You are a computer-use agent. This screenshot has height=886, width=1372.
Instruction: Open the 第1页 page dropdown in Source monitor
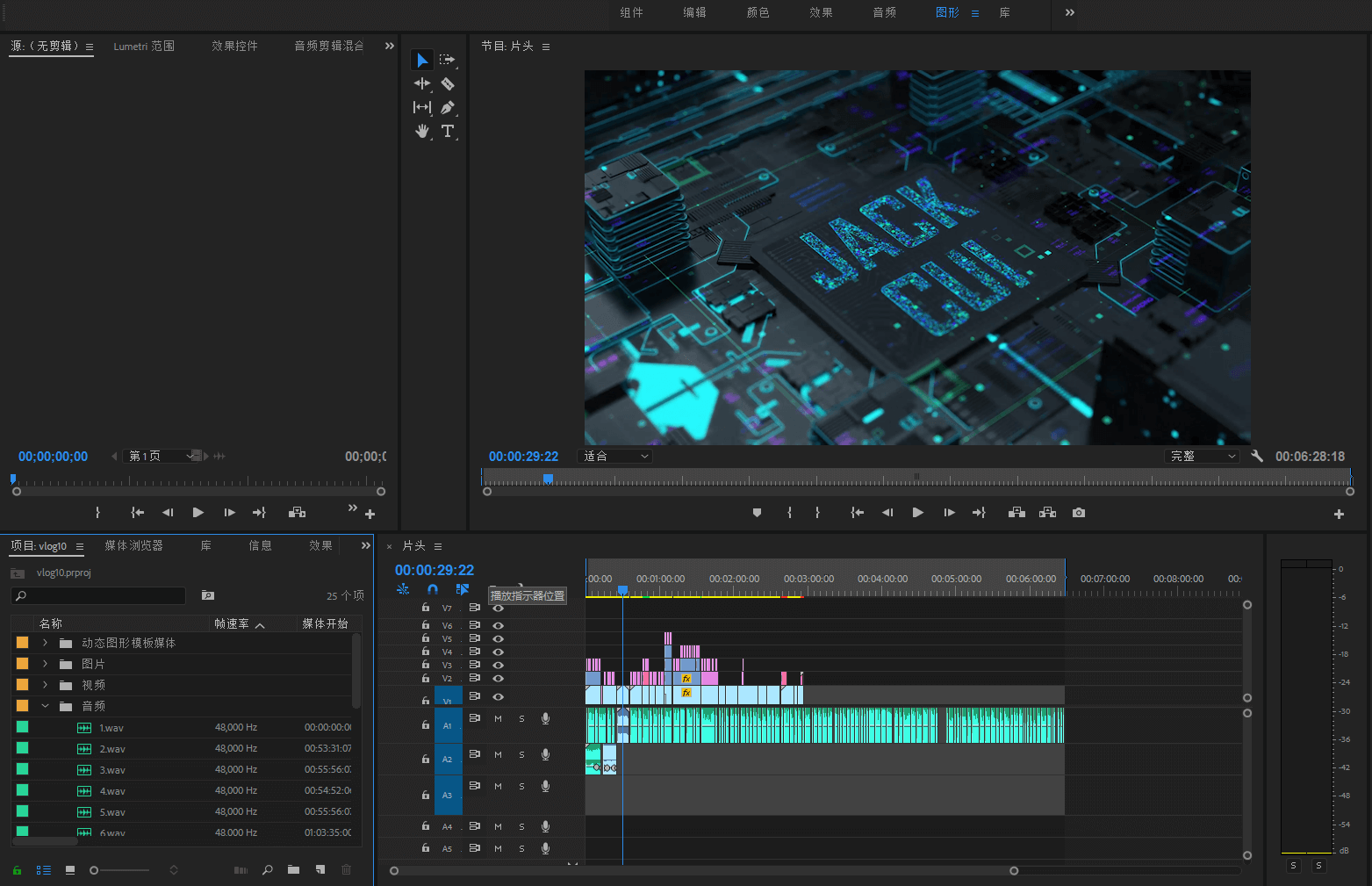162,456
